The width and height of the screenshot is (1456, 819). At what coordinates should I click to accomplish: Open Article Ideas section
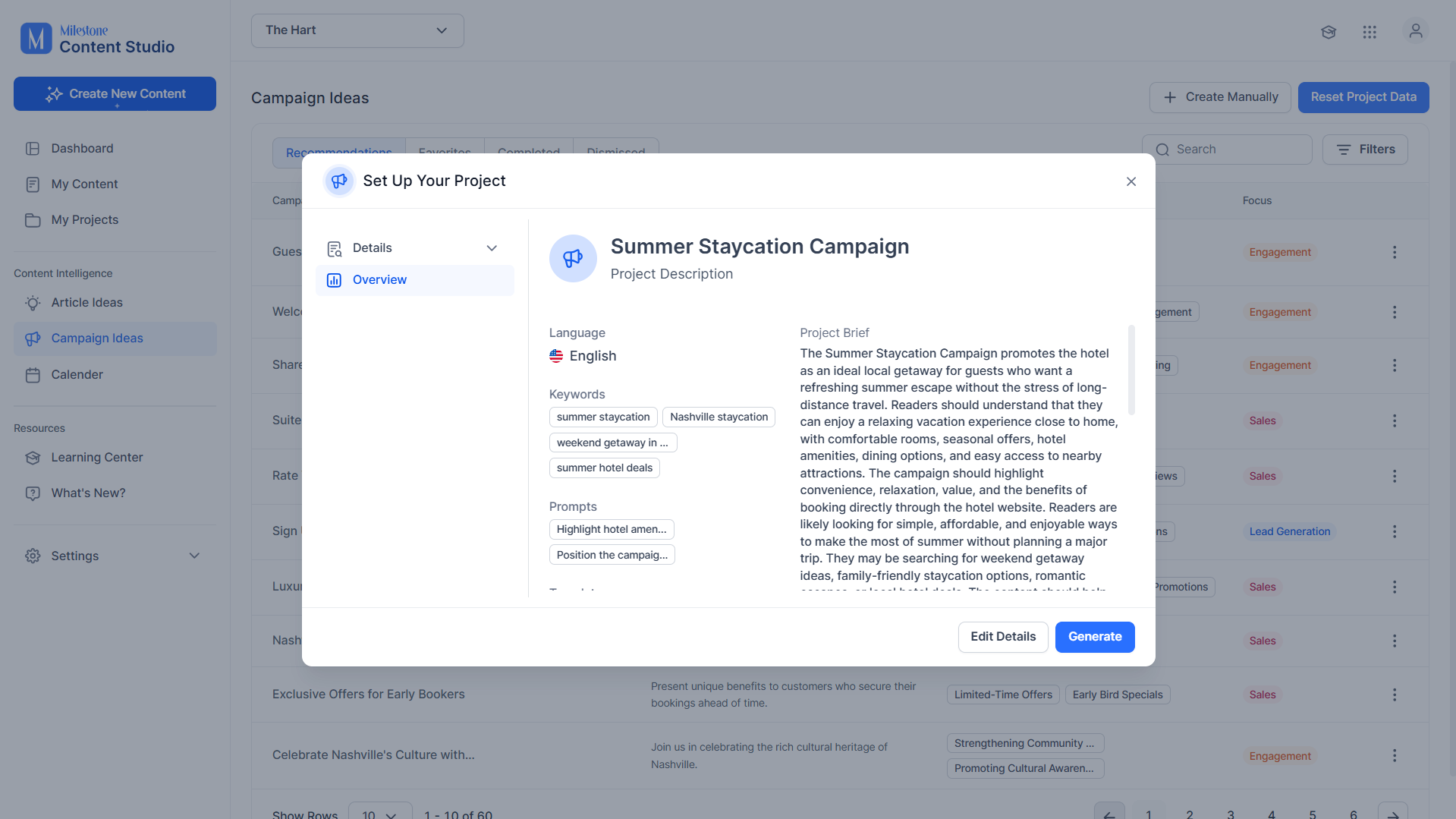click(x=86, y=302)
